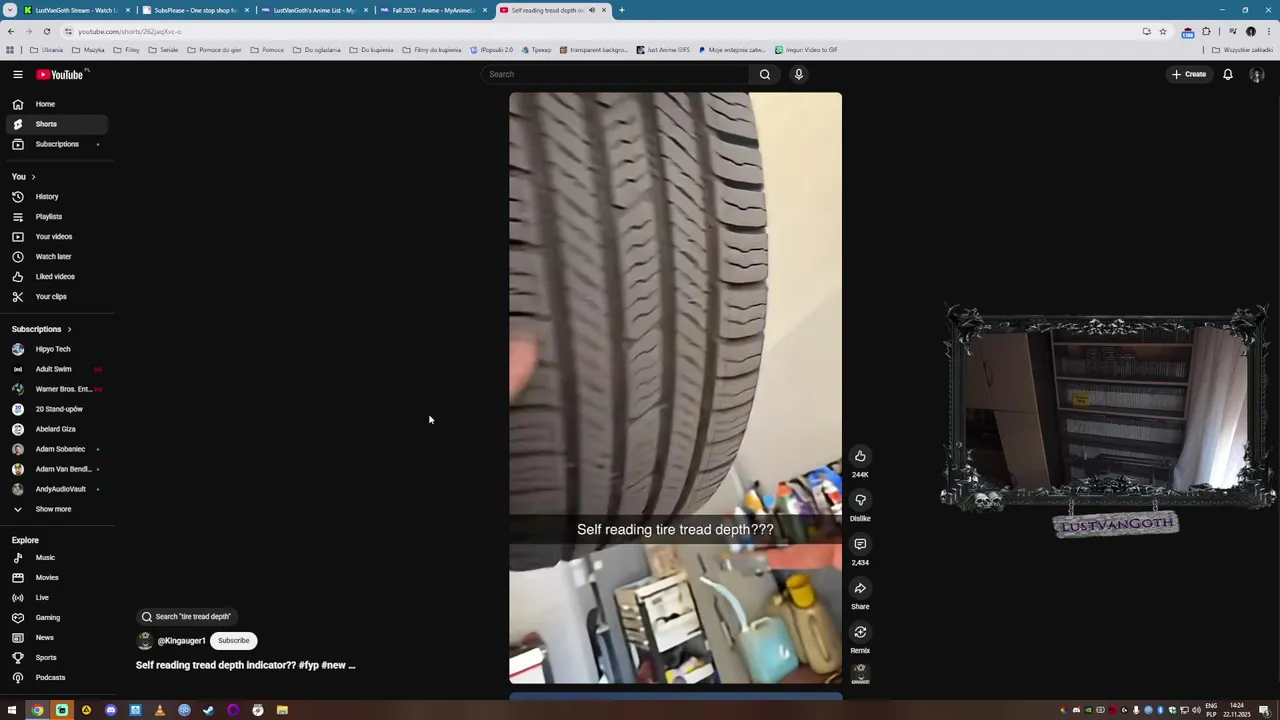Screen dimensions: 1280x720
Task: Open Live in Explore
Action: [56, 598]
